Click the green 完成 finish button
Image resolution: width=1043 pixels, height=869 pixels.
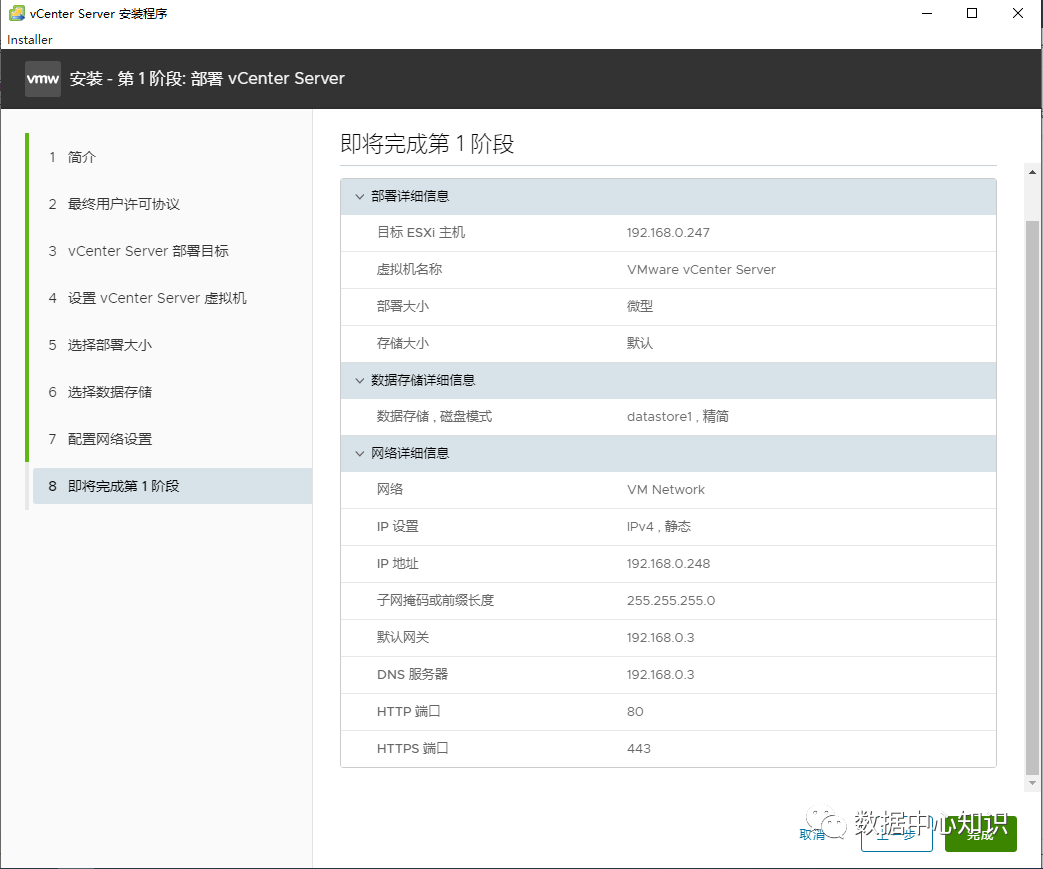tap(980, 834)
